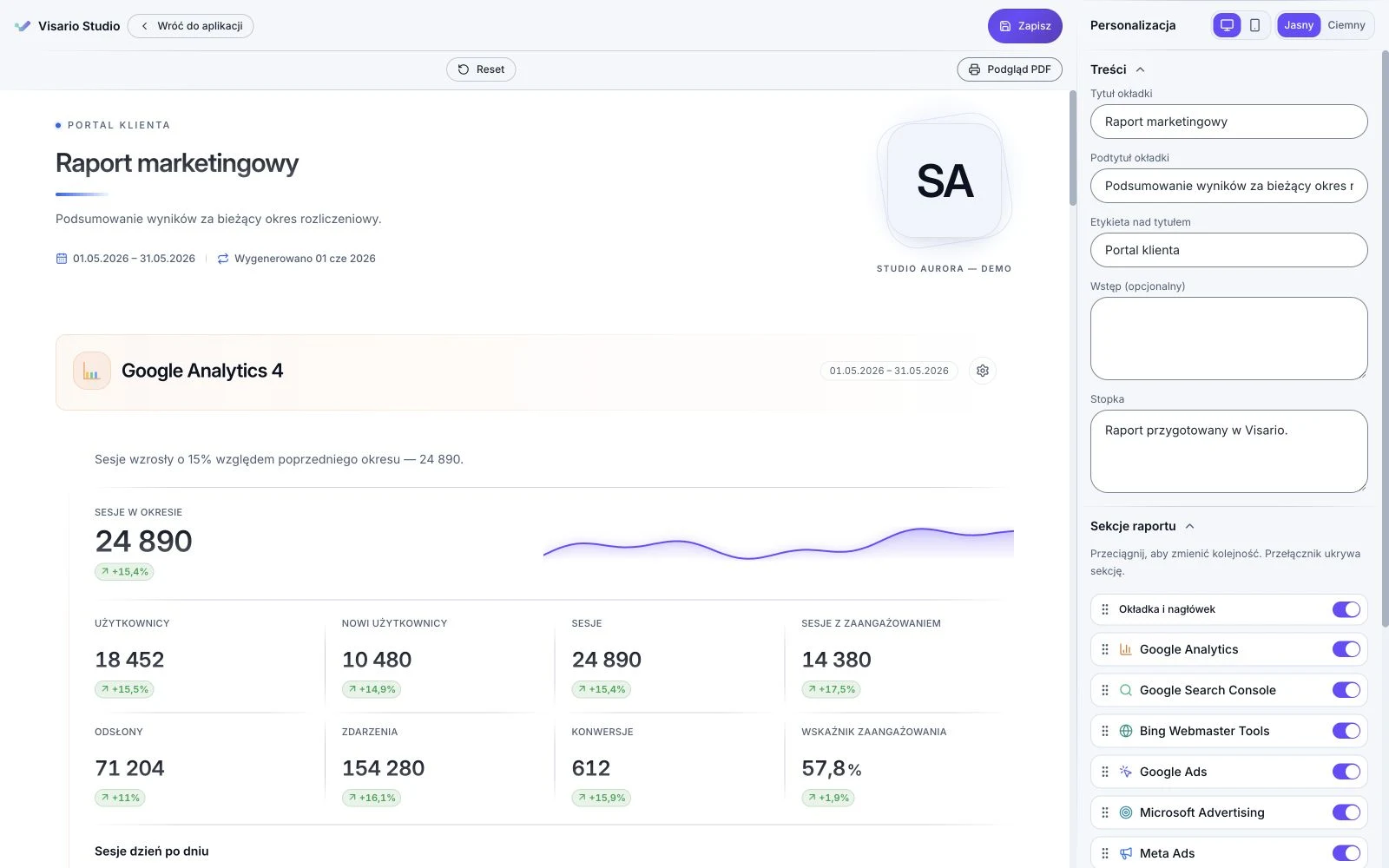1389x868 pixels.
Task: Collapse the Treści section
Action: (1118, 69)
